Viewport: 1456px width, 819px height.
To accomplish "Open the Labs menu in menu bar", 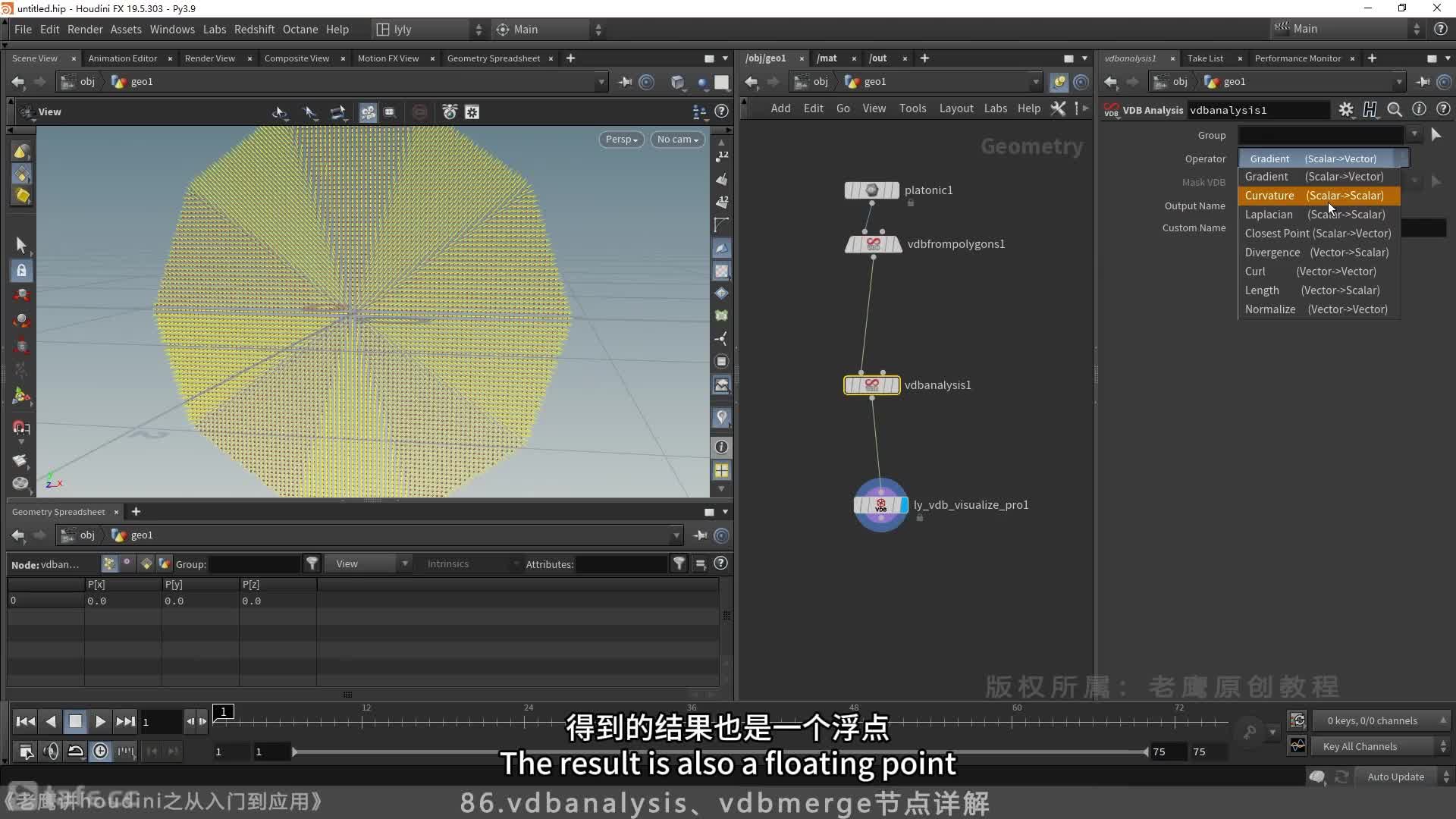I will coord(214,29).
